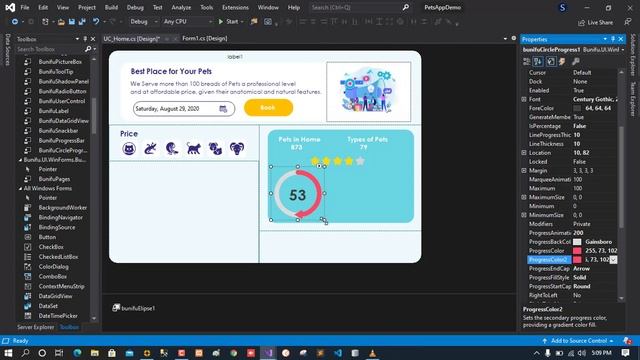
Task: Click Add to Source Control
Action: pyautogui.click(x=578, y=341)
